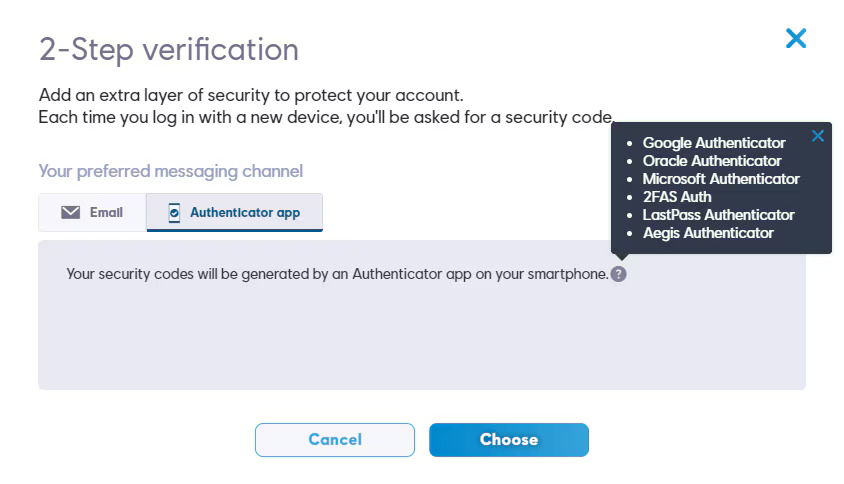Click the phone shield Authenticator icon
The height and width of the screenshot is (484, 844).
pos(174,212)
